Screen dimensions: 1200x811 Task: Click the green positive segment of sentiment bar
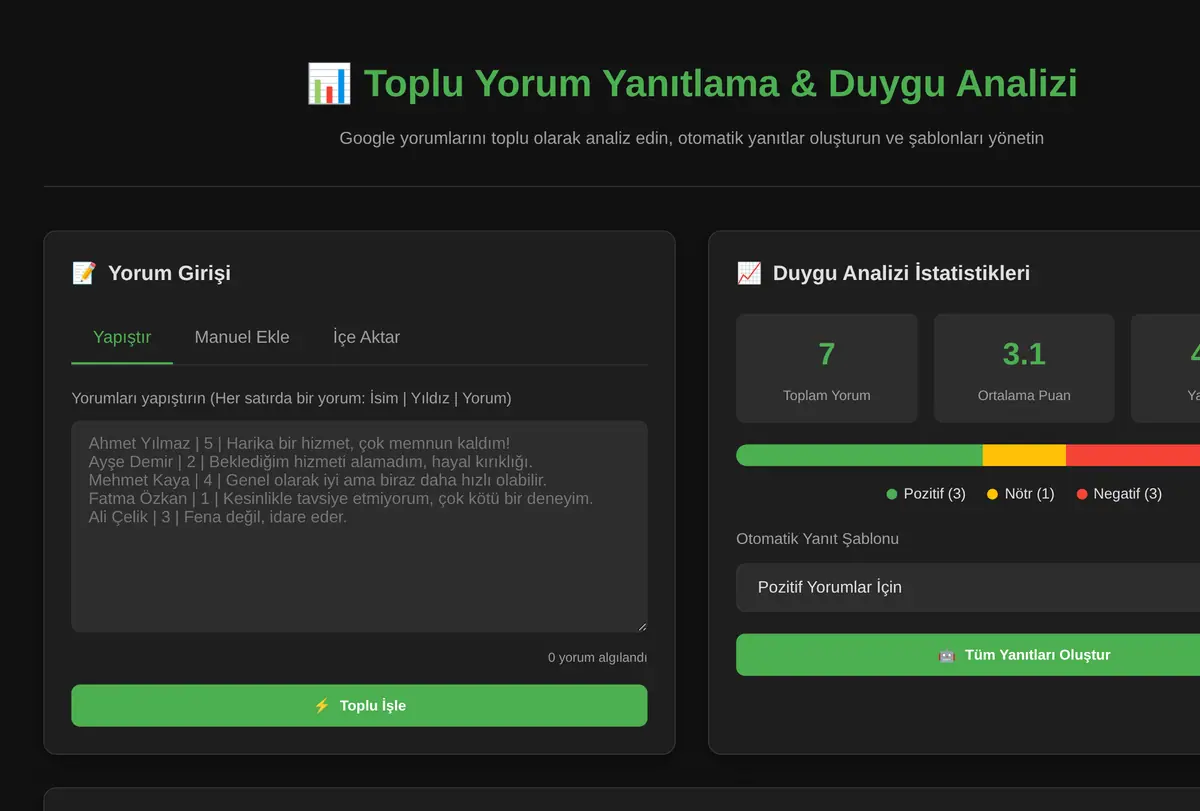point(859,455)
